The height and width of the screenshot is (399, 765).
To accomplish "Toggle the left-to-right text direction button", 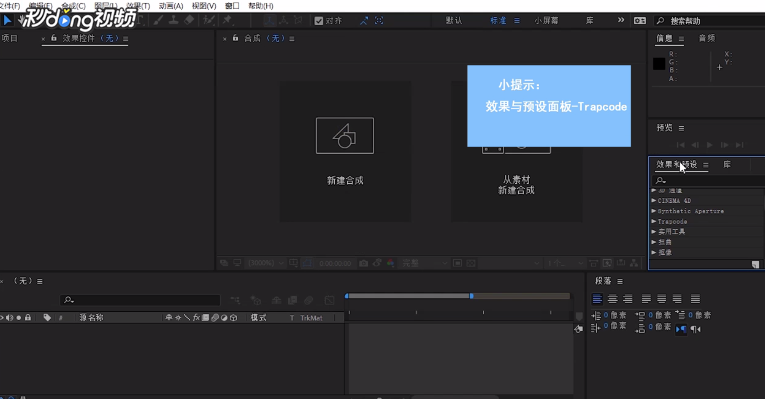I will coord(681,329).
